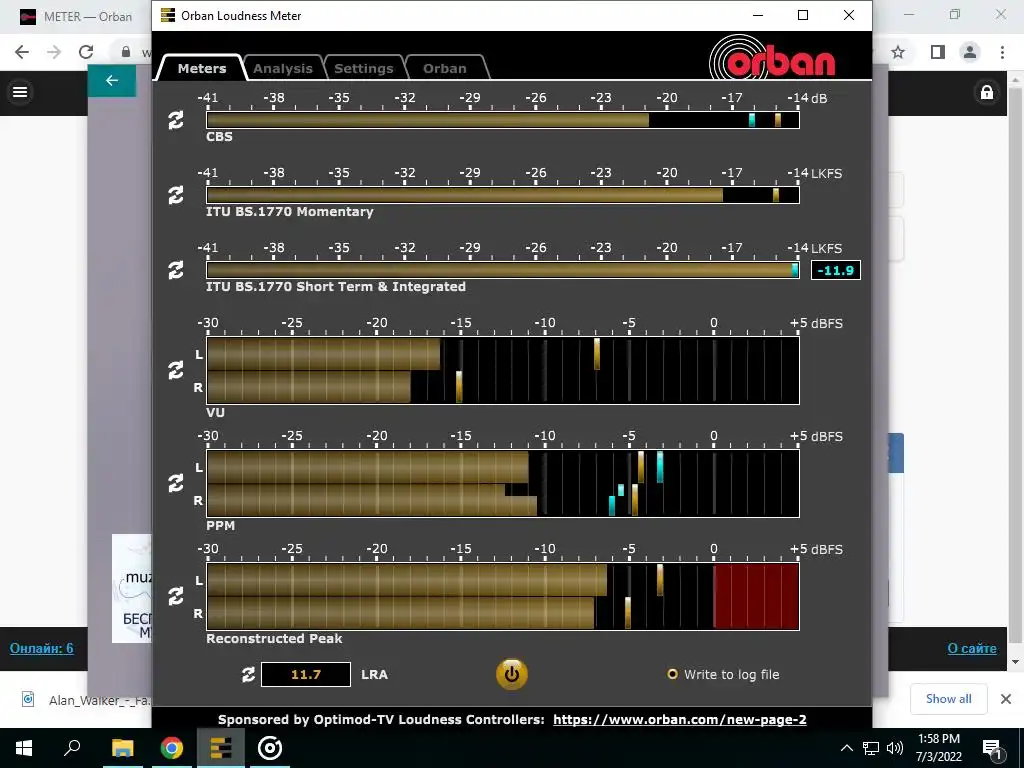Reset the CBS meter peak hold
The height and width of the screenshot is (768, 1024).
tap(176, 120)
